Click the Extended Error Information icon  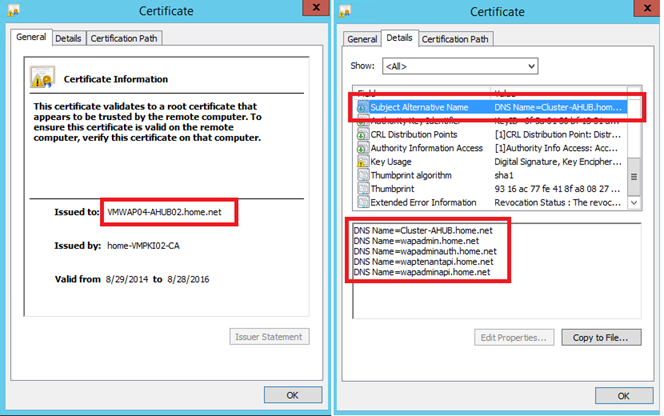pyautogui.click(x=362, y=202)
